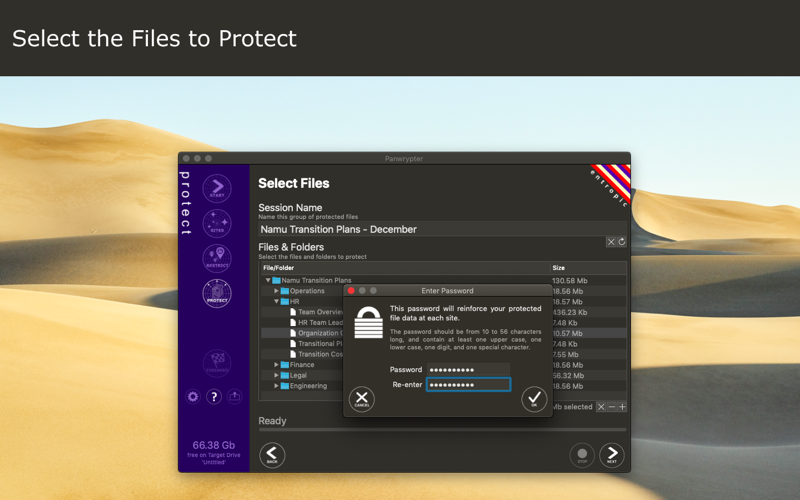
Task: Expand the Finance folder
Action: click(x=276, y=365)
